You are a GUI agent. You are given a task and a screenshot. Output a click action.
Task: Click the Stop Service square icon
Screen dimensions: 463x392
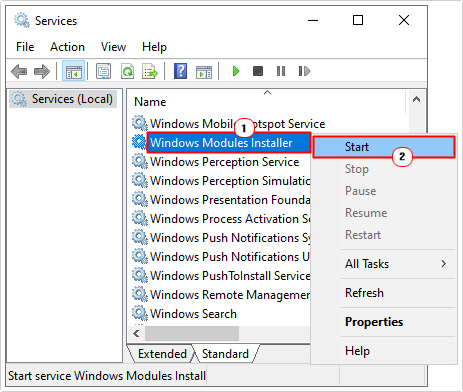258,71
